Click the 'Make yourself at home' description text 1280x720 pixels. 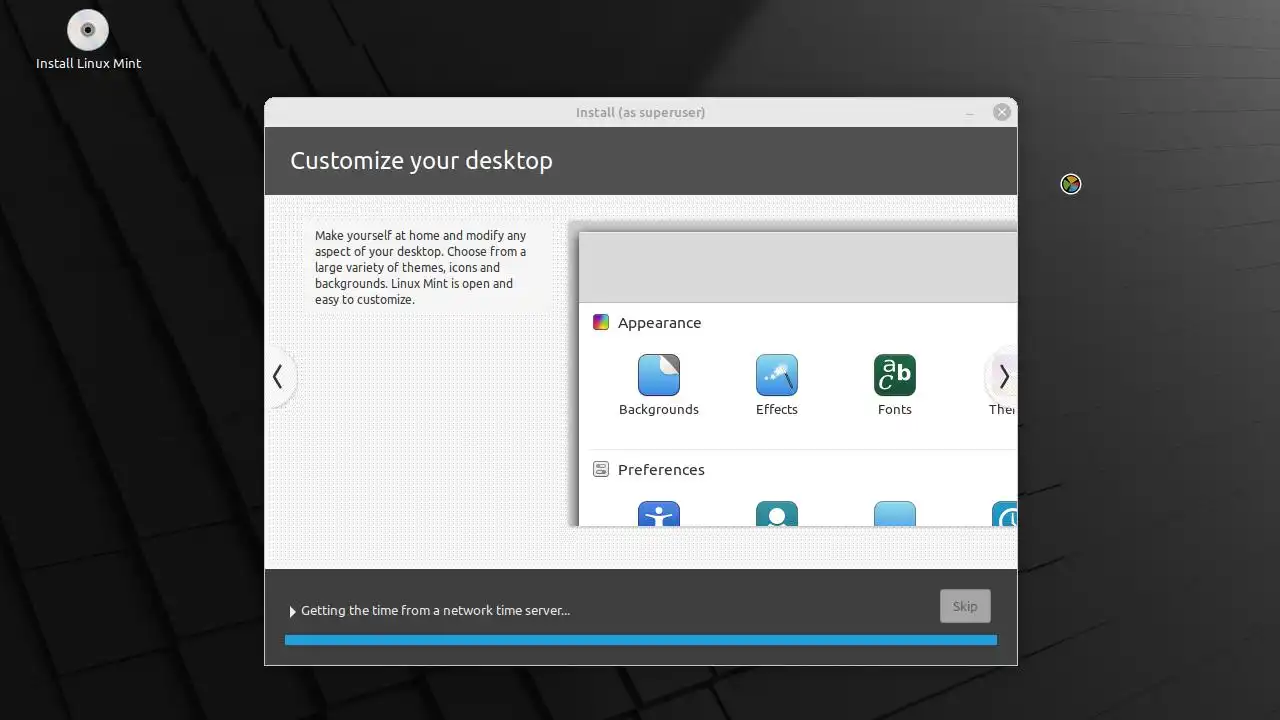click(421, 268)
